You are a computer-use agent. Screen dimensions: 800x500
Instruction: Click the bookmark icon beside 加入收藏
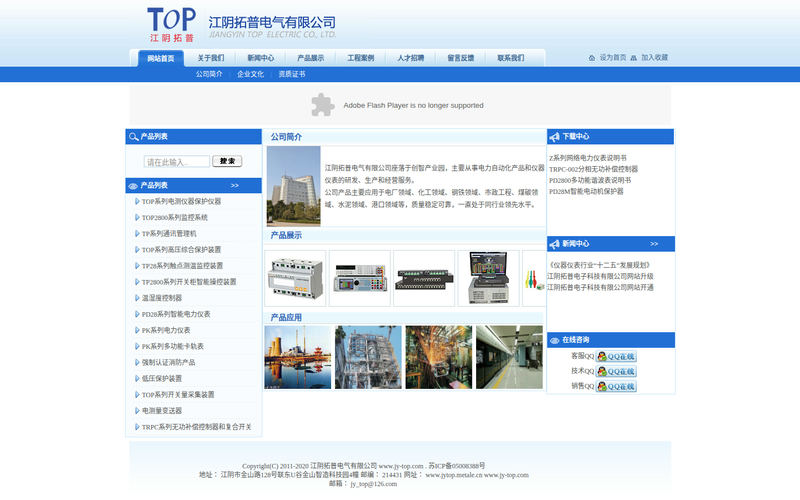click(x=634, y=58)
